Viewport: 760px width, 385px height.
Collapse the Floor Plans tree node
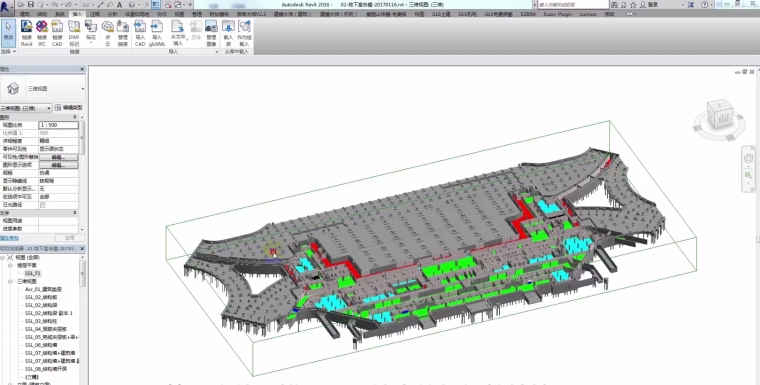(10, 266)
